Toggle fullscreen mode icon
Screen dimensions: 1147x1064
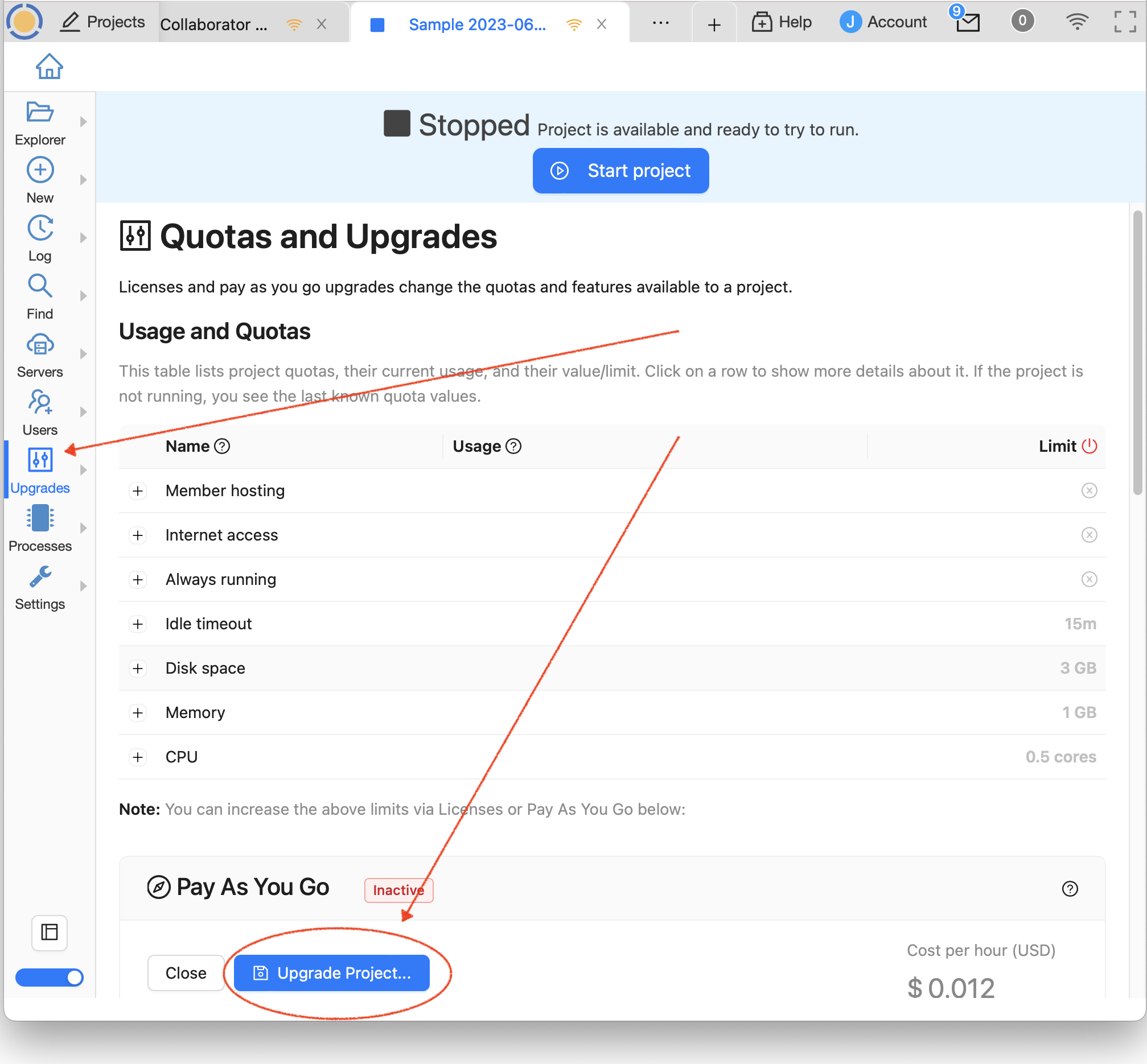click(x=1124, y=22)
